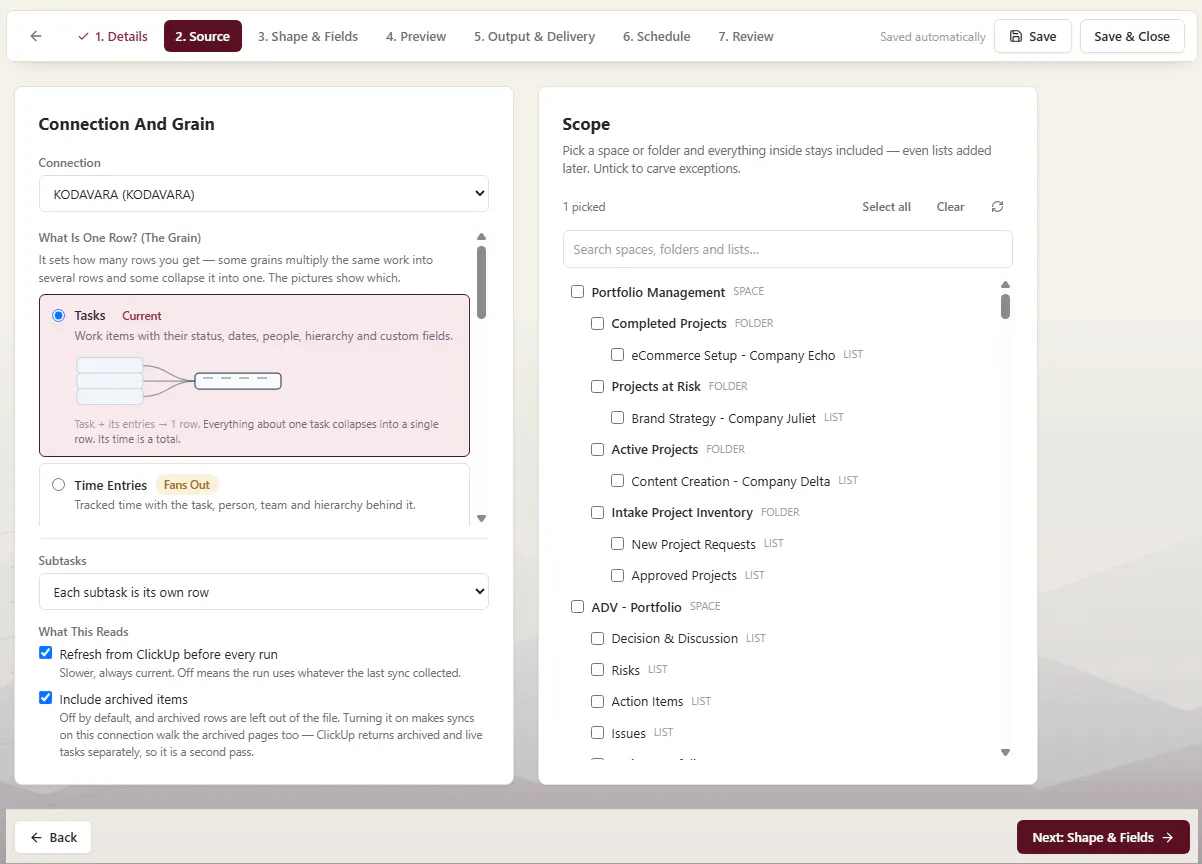Image resolution: width=1202 pixels, height=864 pixels.
Task: Open the 7. Review step
Action: [x=746, y=36]
